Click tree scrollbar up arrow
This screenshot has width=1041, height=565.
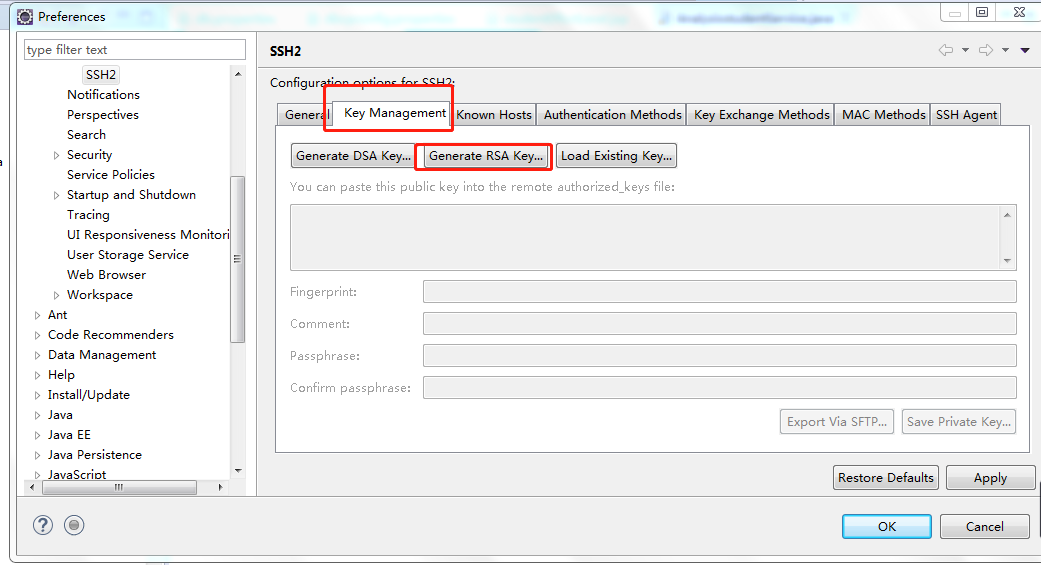click(238, 74)
